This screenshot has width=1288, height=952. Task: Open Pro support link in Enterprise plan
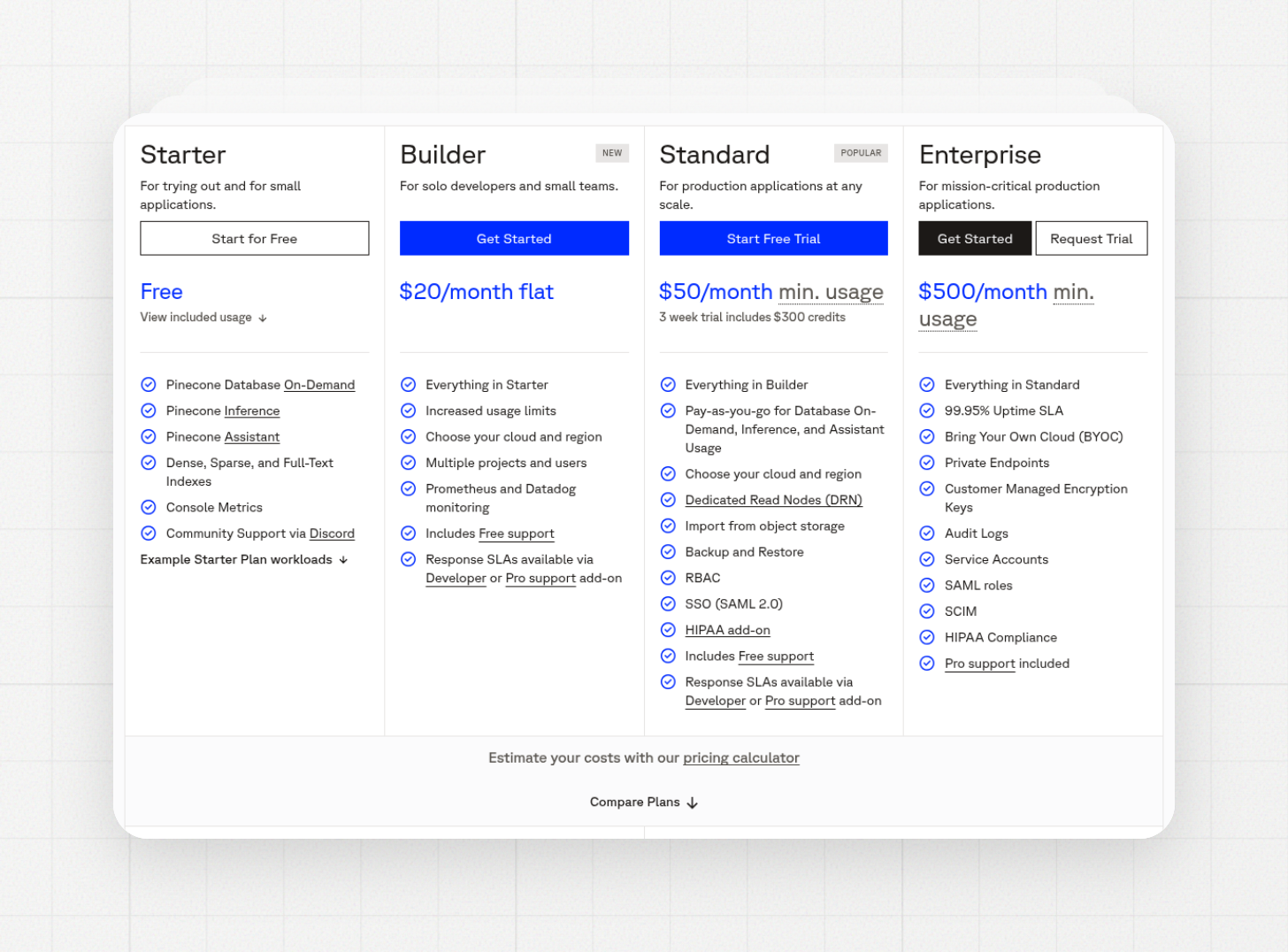click(980, 664)
